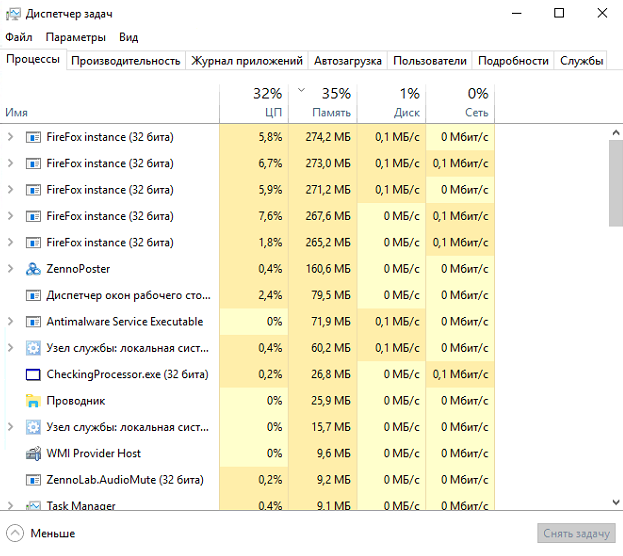
Task: Click the Проводник folder icon
Action: (34, 401)
